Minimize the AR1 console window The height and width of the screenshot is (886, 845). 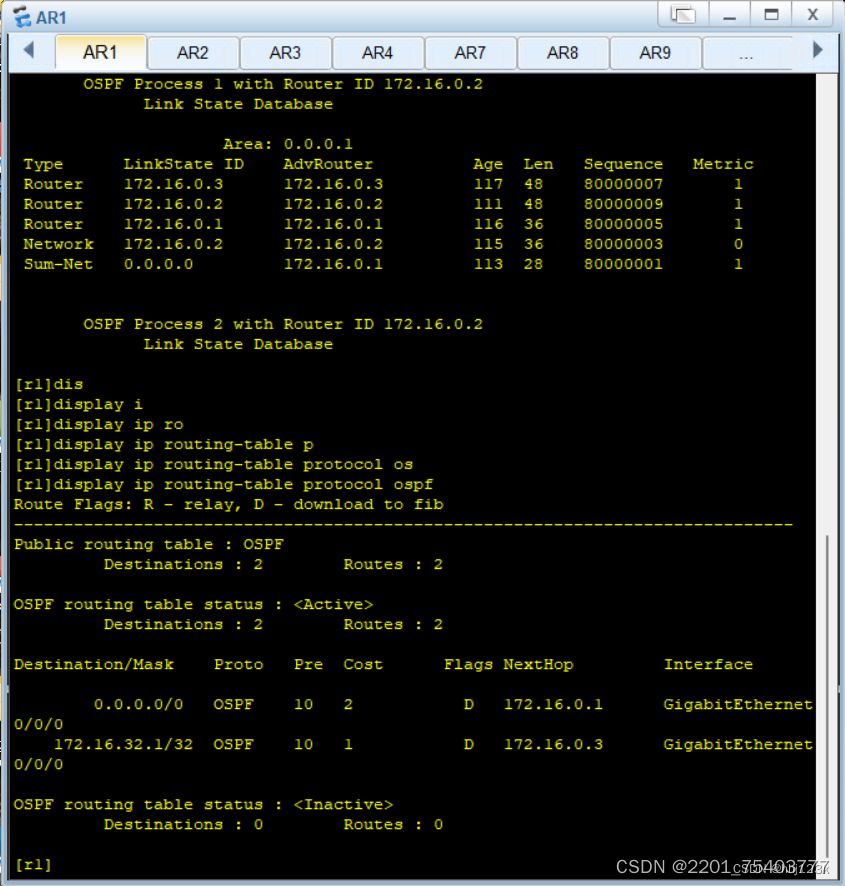pos(729,14)
